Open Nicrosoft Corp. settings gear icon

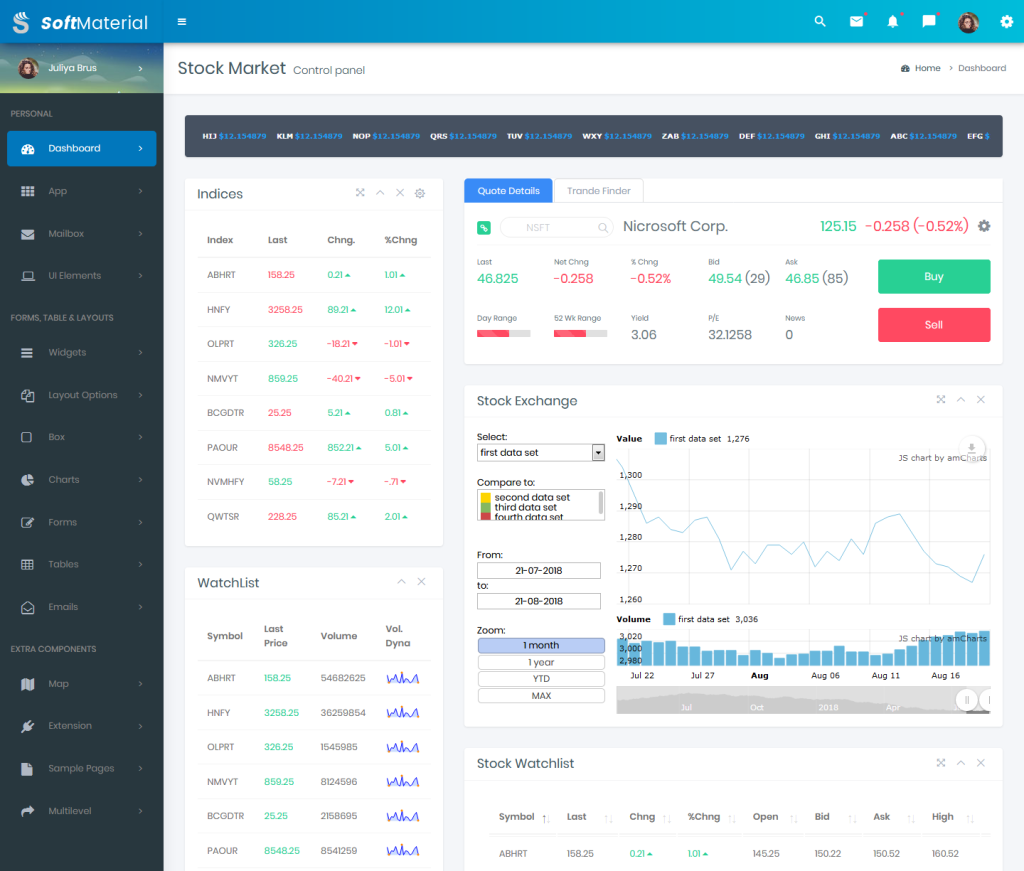983,226
